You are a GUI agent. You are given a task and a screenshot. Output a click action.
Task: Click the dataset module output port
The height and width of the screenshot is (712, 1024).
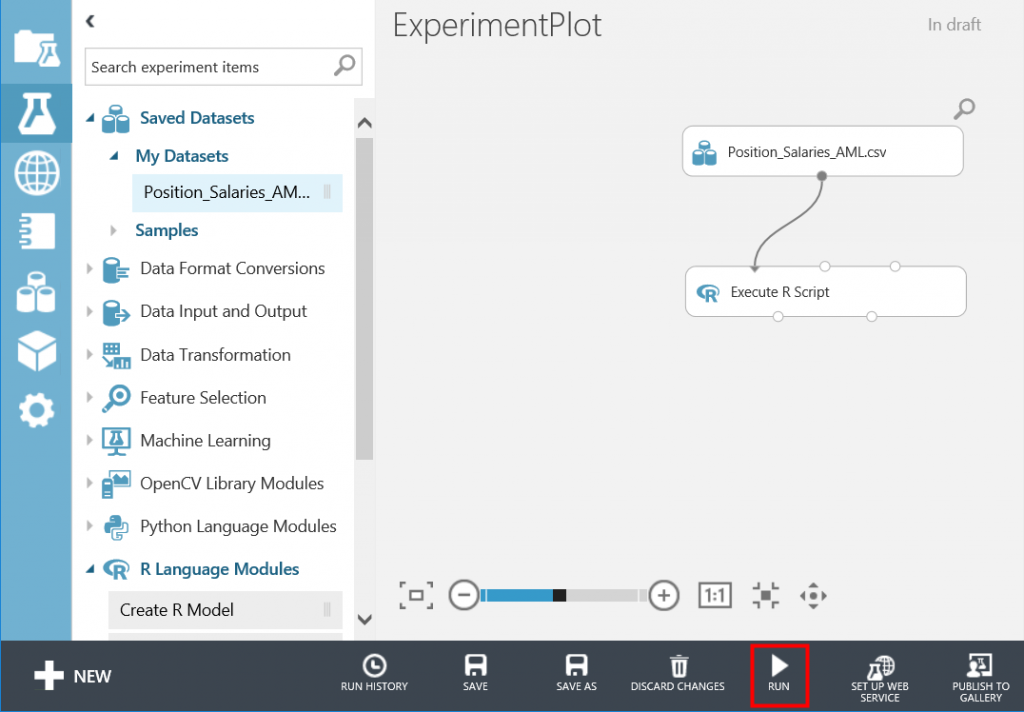(x=822, y=176)
